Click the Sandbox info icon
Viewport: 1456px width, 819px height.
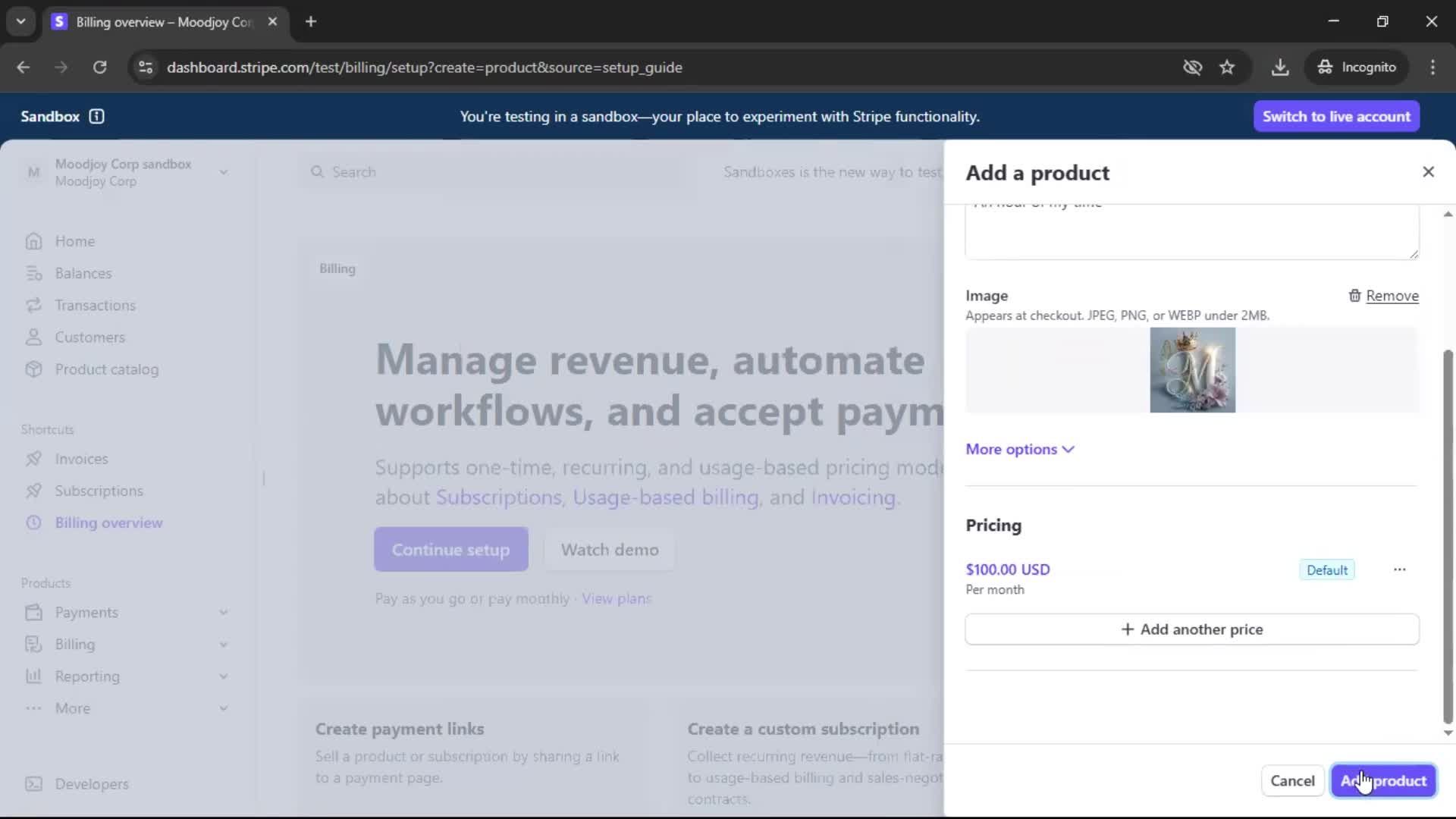pyautogui.click(x=96, y=116)
